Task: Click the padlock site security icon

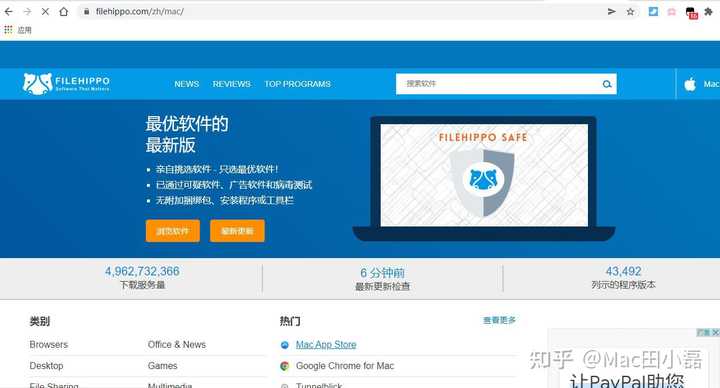Action: point(86,11)
